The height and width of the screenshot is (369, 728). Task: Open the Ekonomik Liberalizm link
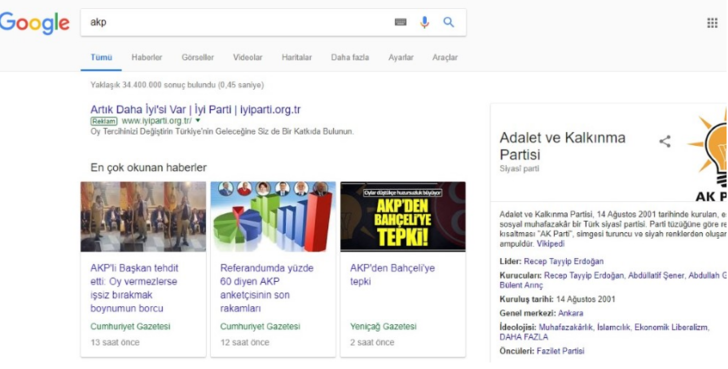(x=671, y=328)
